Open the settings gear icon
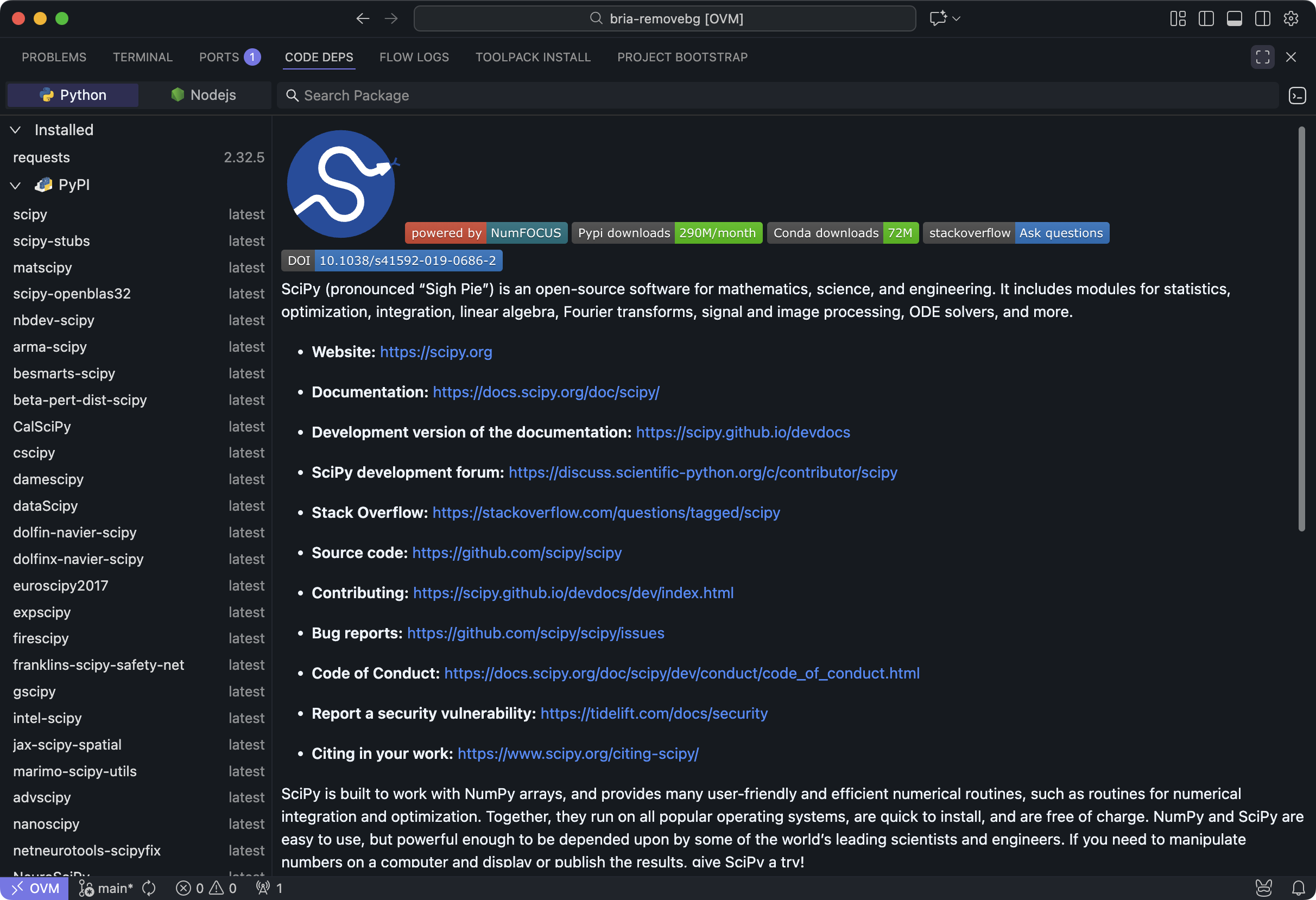The width and height of the screenshot is (1316, 900). 1291,18
